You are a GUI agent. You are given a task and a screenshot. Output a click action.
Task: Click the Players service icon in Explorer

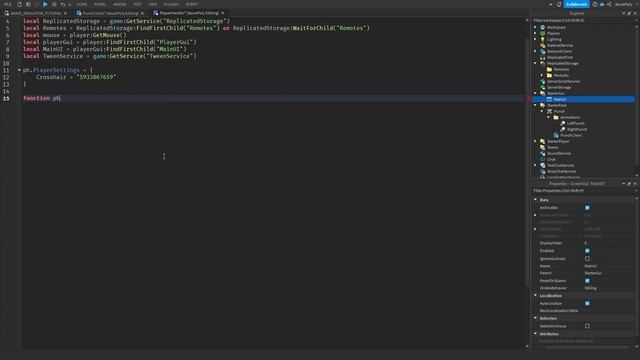[x=542, y=33]
